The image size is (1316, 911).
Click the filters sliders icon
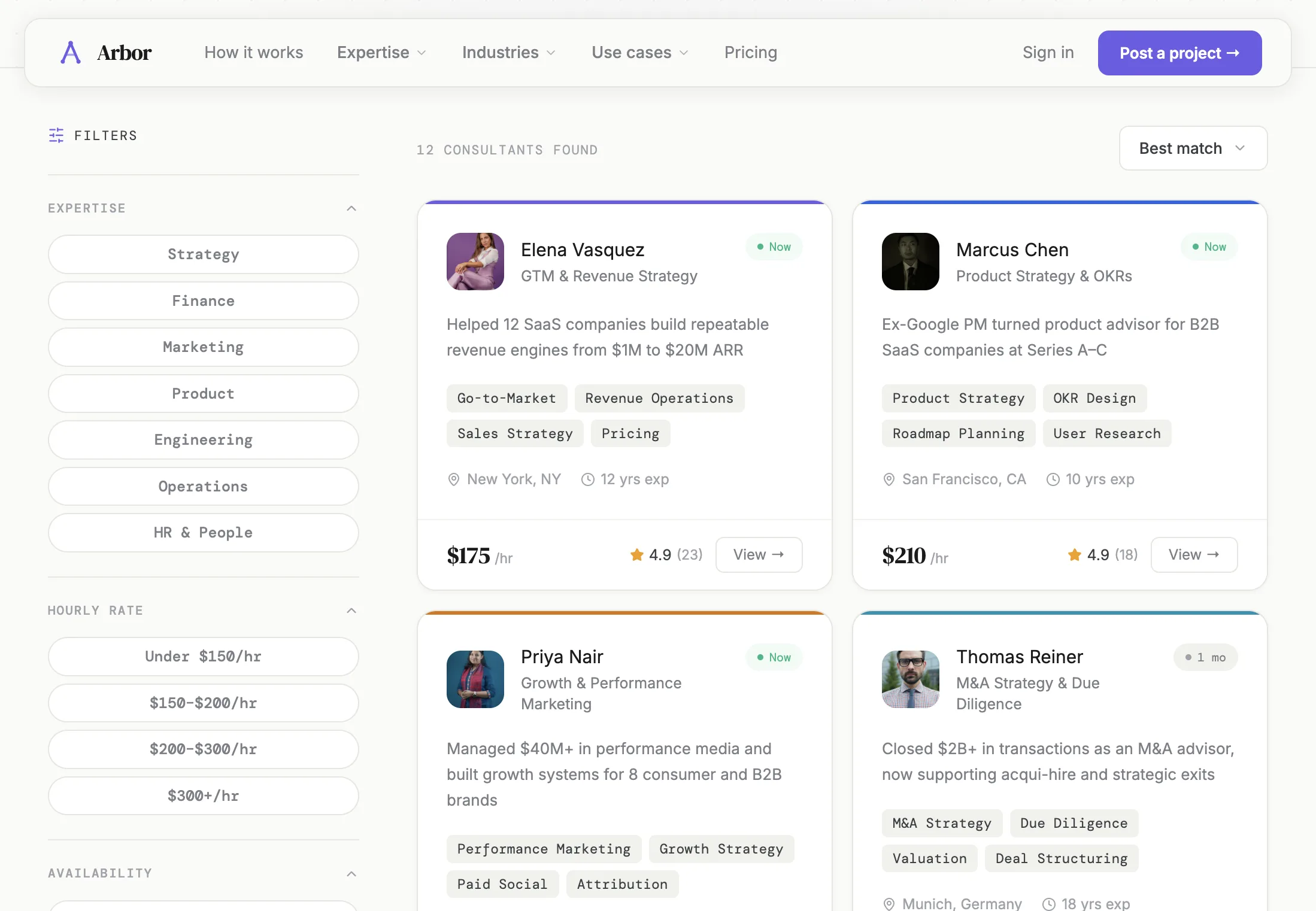click(56, 135)
